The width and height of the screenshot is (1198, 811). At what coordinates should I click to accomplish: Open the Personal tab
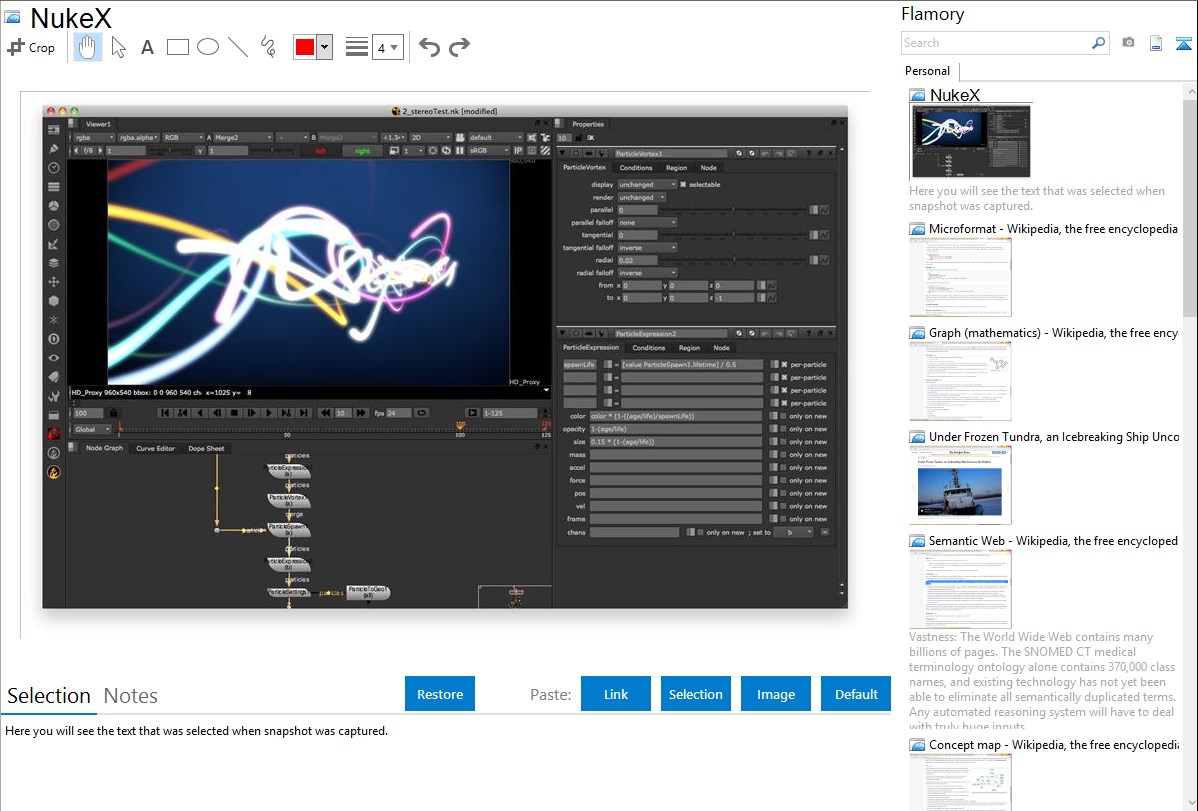pos(928,71)
